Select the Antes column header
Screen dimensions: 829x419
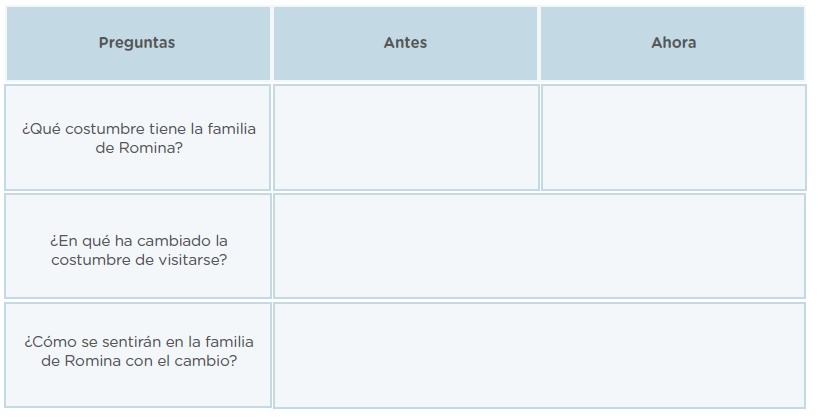[x=405, y=43]
